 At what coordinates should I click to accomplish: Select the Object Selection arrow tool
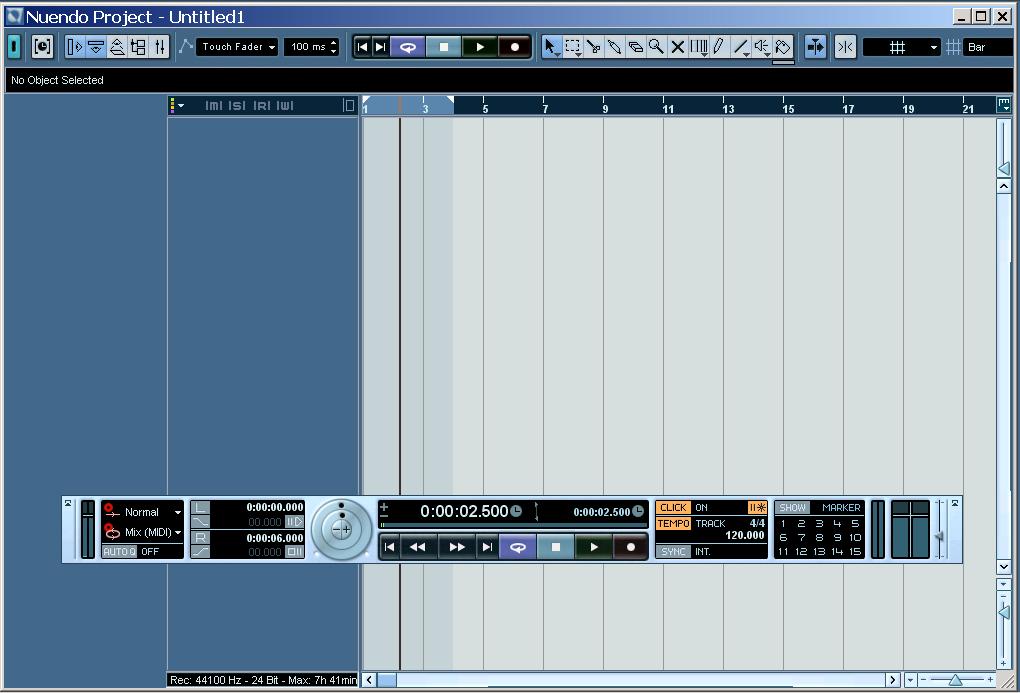tap(551, 47)
